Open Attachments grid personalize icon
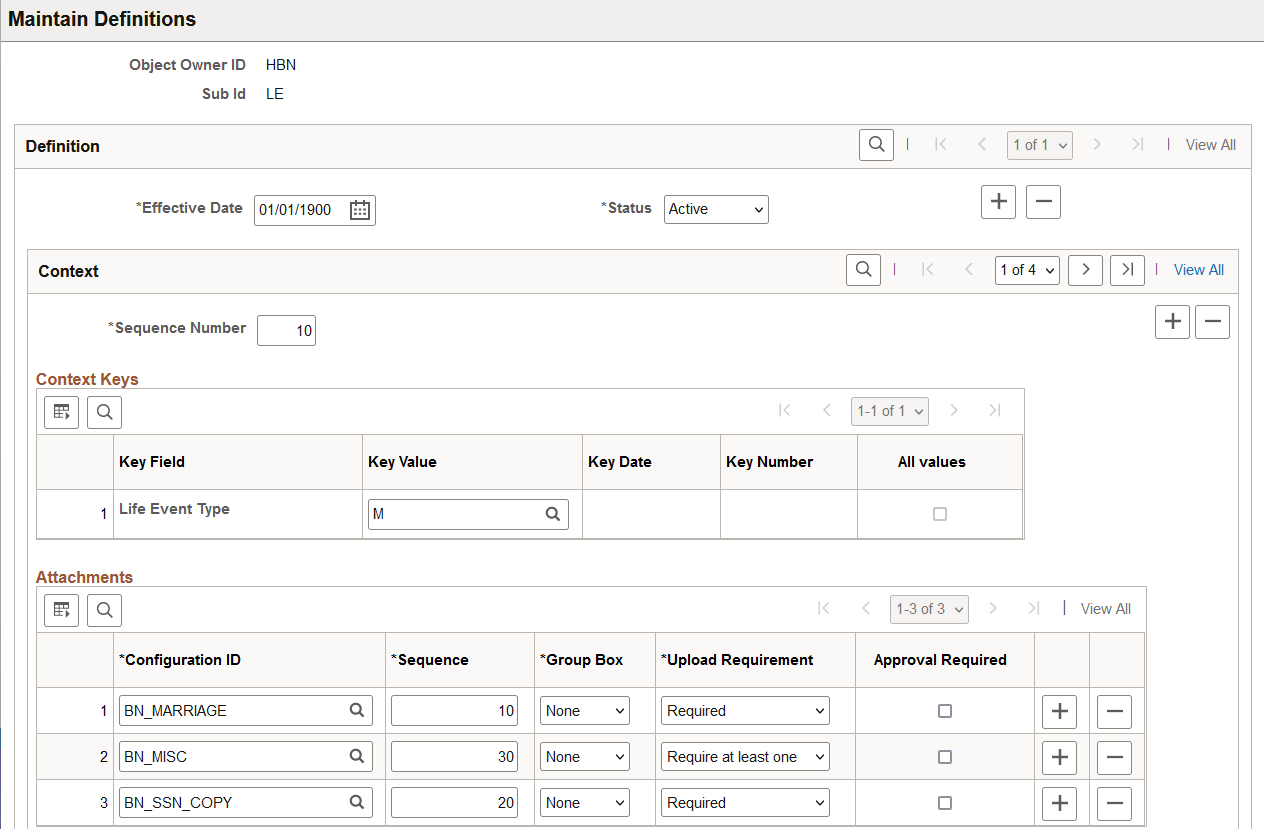Viewport: 1264px width, 829px height. pyautogui.click(x=62, y=610)
